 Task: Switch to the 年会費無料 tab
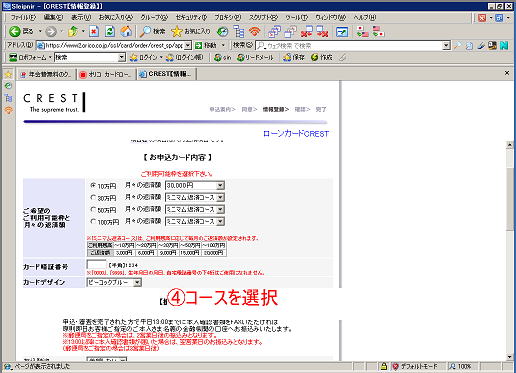click(x=47, y=74)
